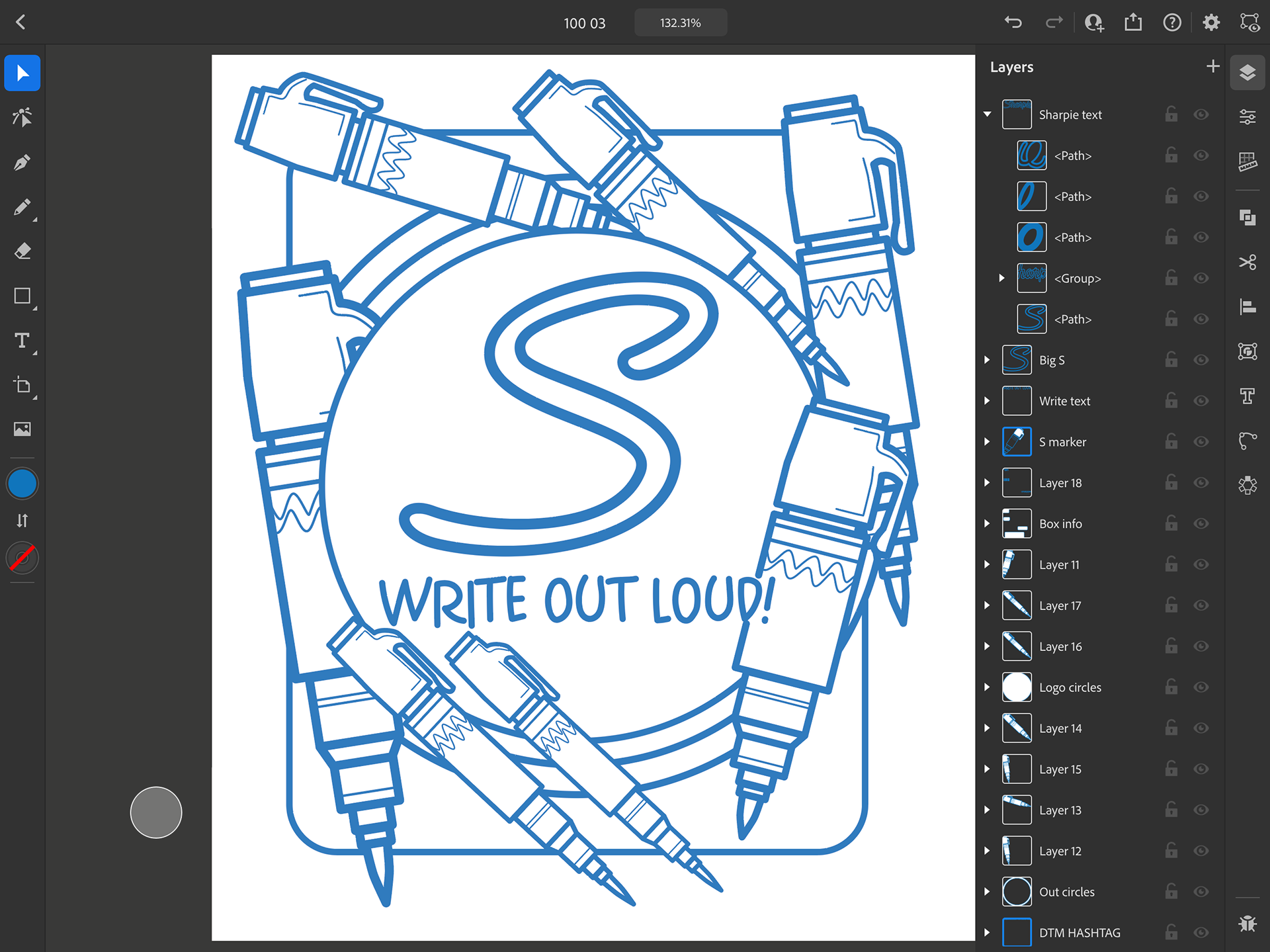Screen dimensions: 1270x952
Task: Hide the Logo circles layer
Action: [x=1201, y=687]
